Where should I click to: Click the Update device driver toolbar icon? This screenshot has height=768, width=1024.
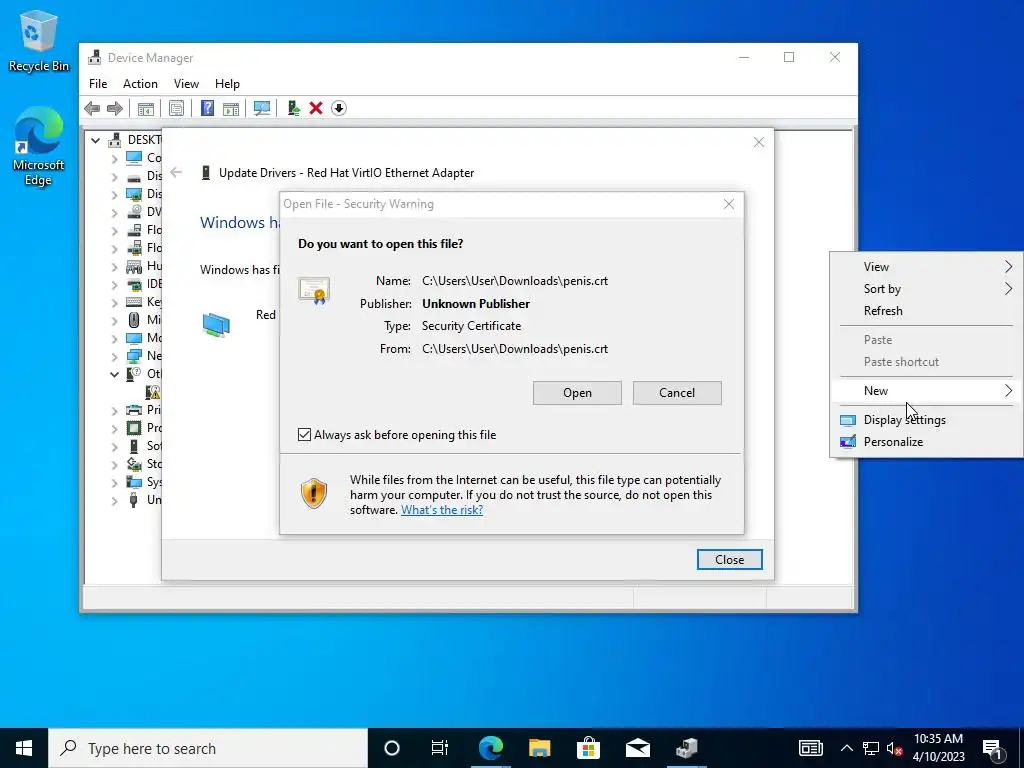point(293,108)
